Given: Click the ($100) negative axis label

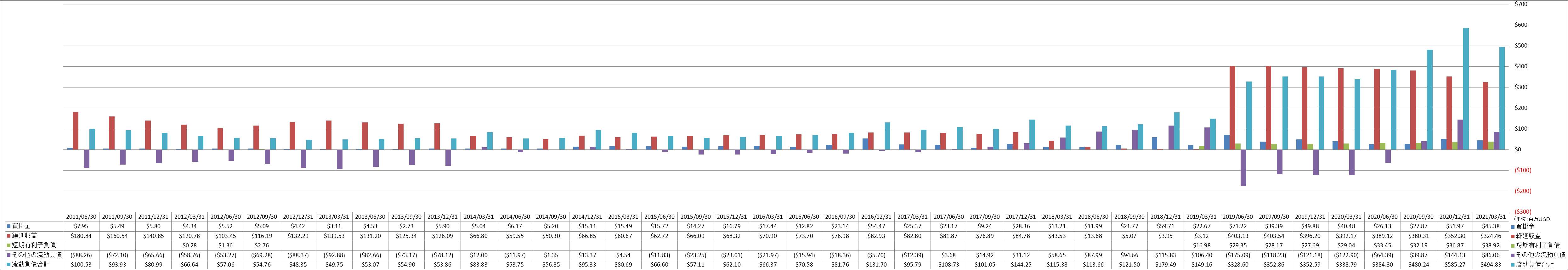Looking at the screenshot, I should pos(1522,170).
